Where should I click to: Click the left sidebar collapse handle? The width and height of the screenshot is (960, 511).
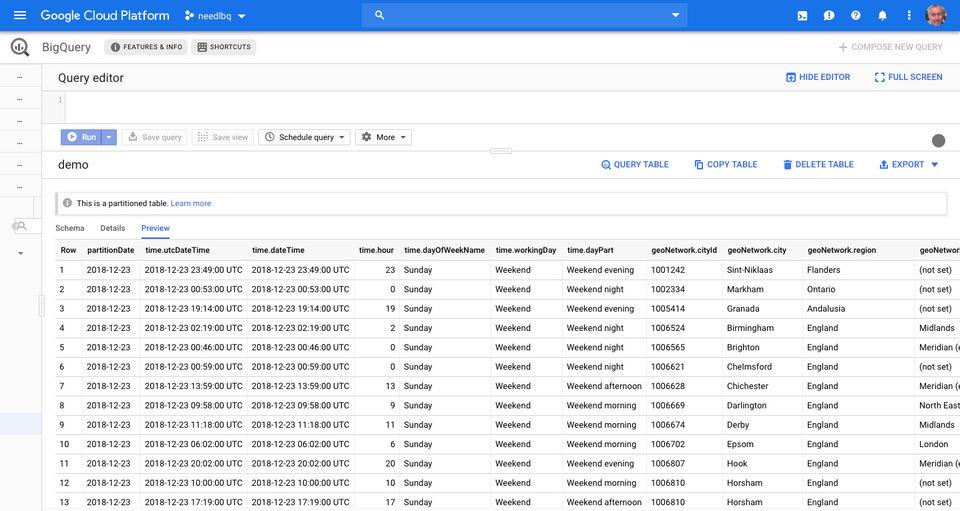pyautogui.click(x=42, y=305)
